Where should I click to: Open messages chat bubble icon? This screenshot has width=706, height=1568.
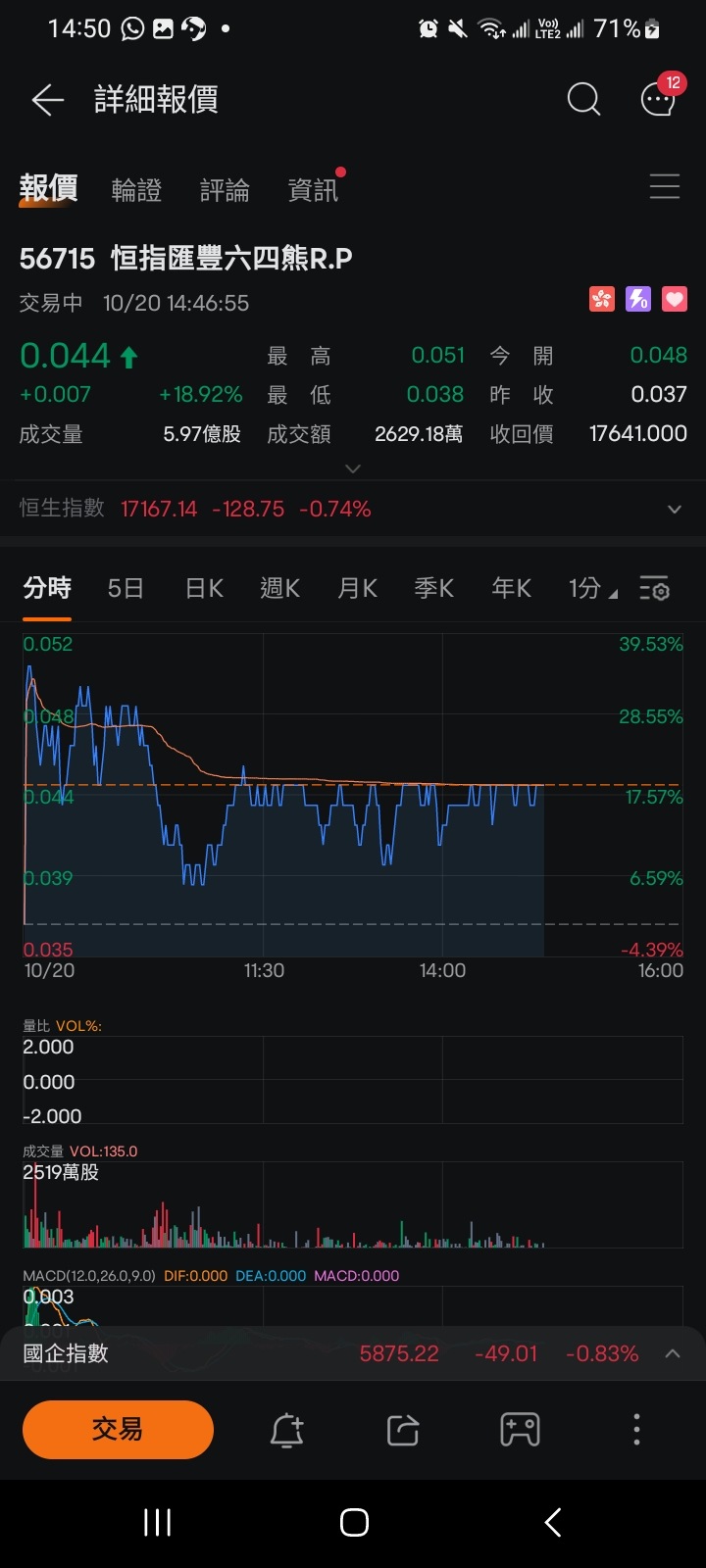[x=658, y=99]
